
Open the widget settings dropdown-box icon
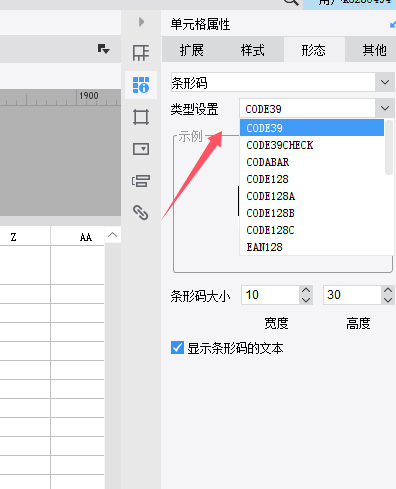pos(141,149)
